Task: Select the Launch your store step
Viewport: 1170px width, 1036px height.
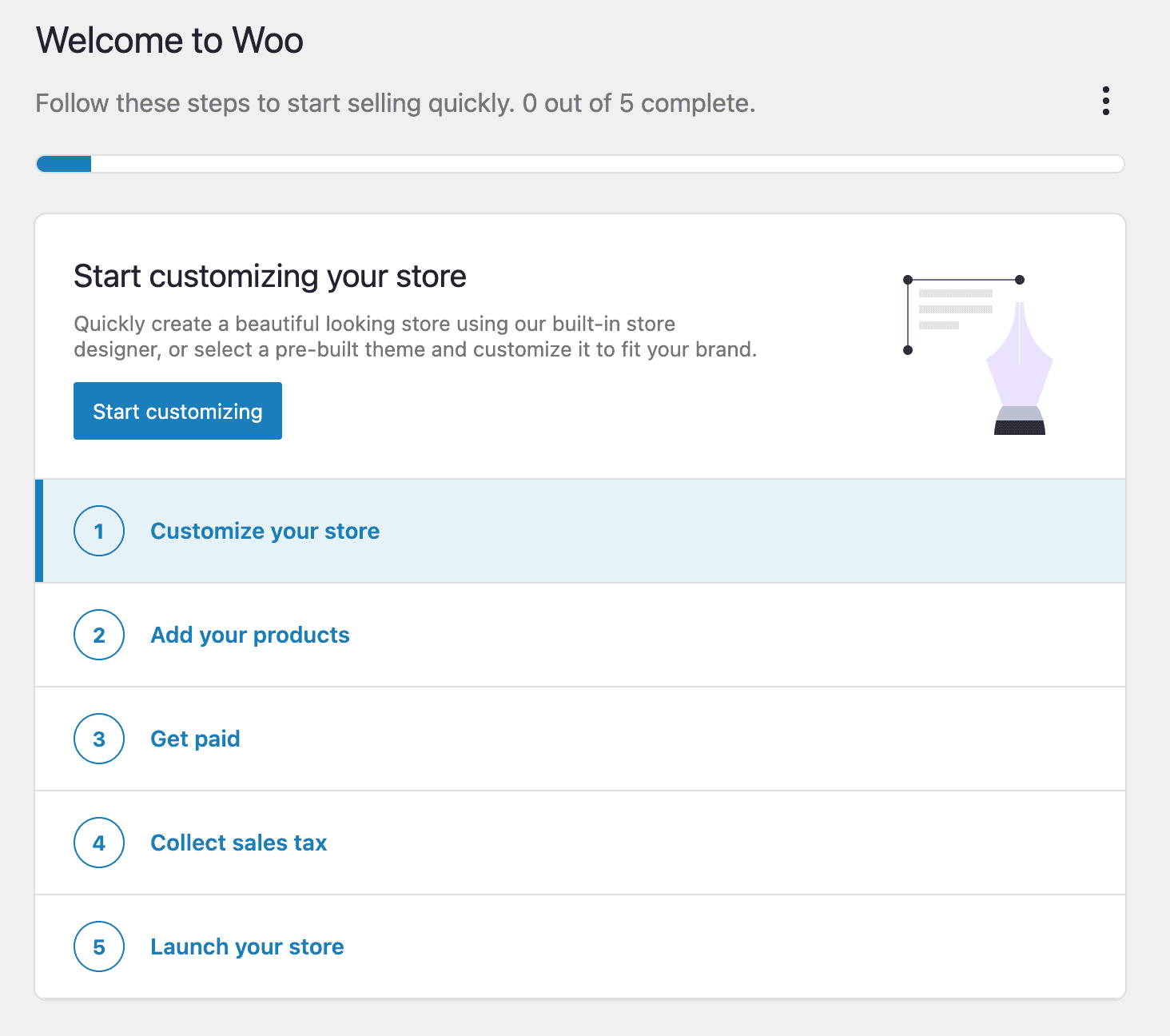Action: point(246,946)
